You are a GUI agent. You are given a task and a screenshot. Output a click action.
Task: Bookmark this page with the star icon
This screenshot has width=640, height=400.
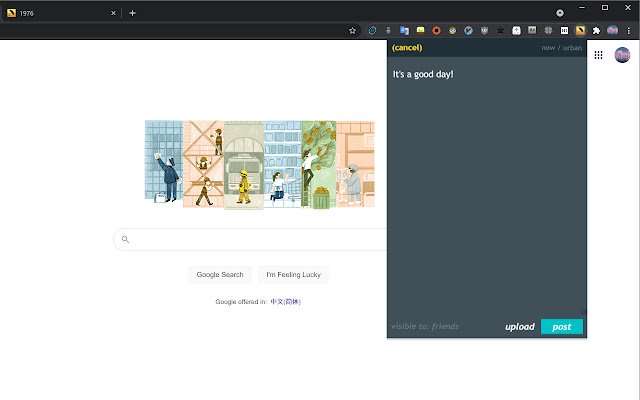352,31
